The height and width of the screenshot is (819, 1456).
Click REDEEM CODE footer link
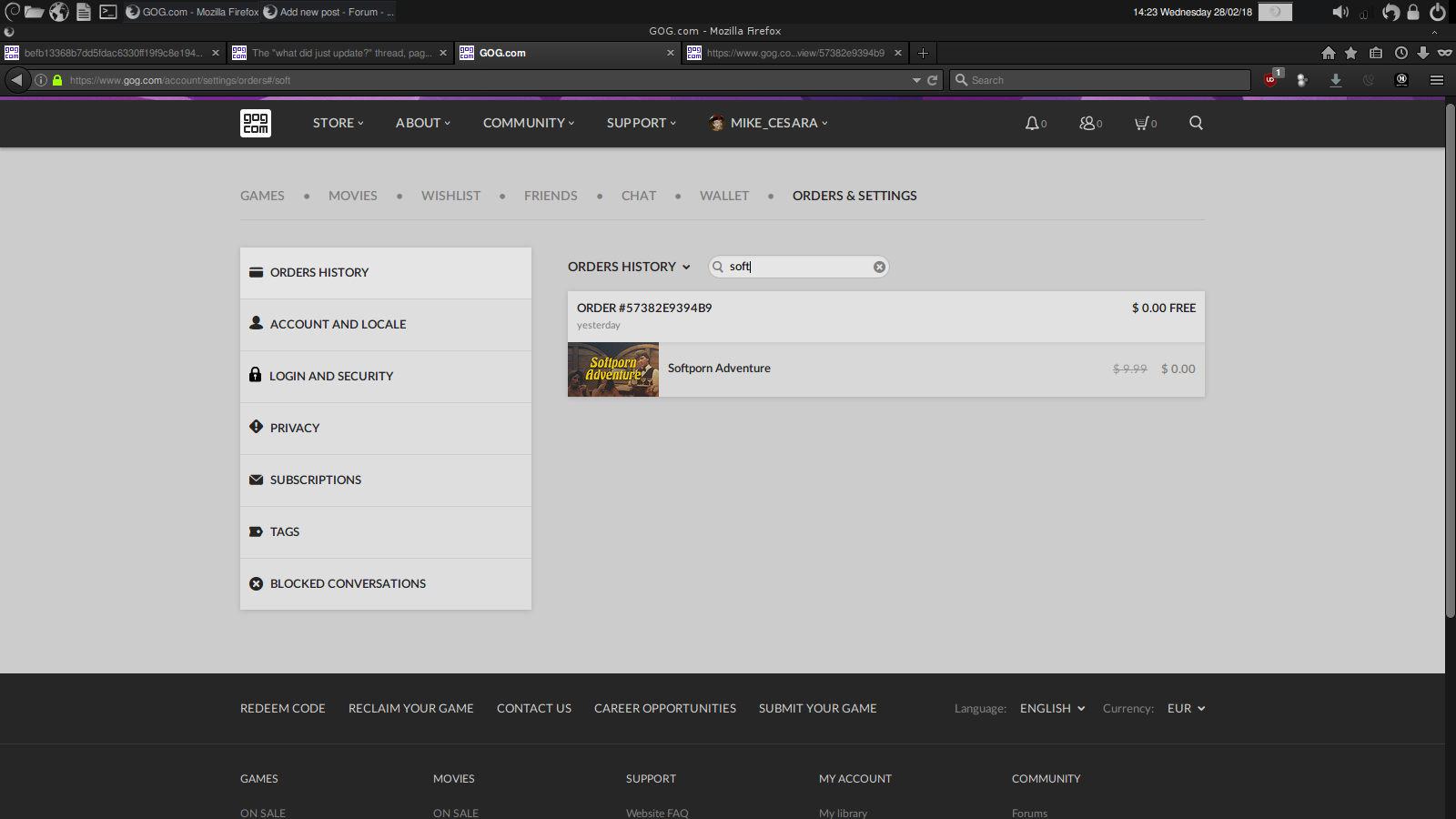coord(283,708)
